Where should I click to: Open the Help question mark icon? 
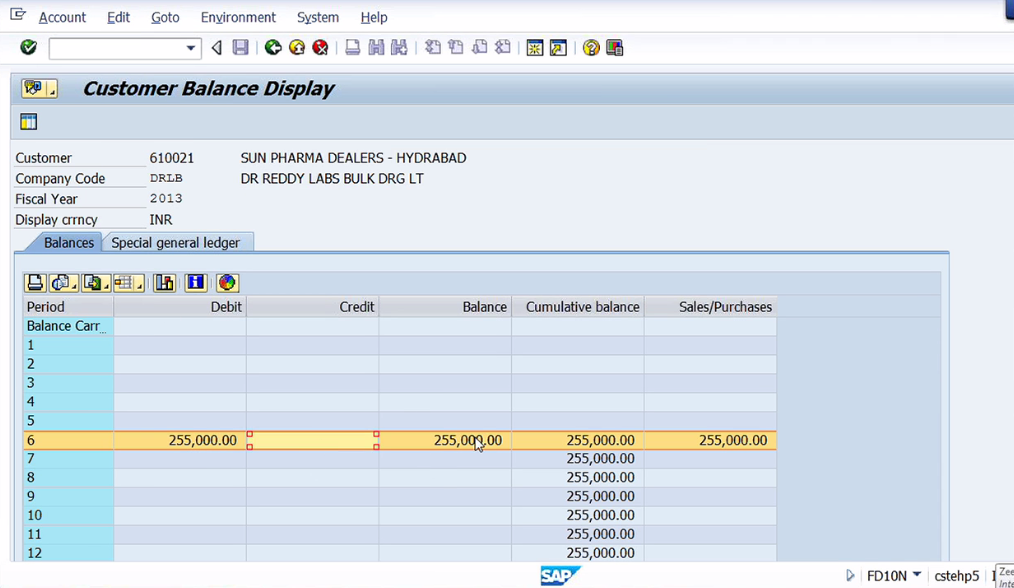591,48
